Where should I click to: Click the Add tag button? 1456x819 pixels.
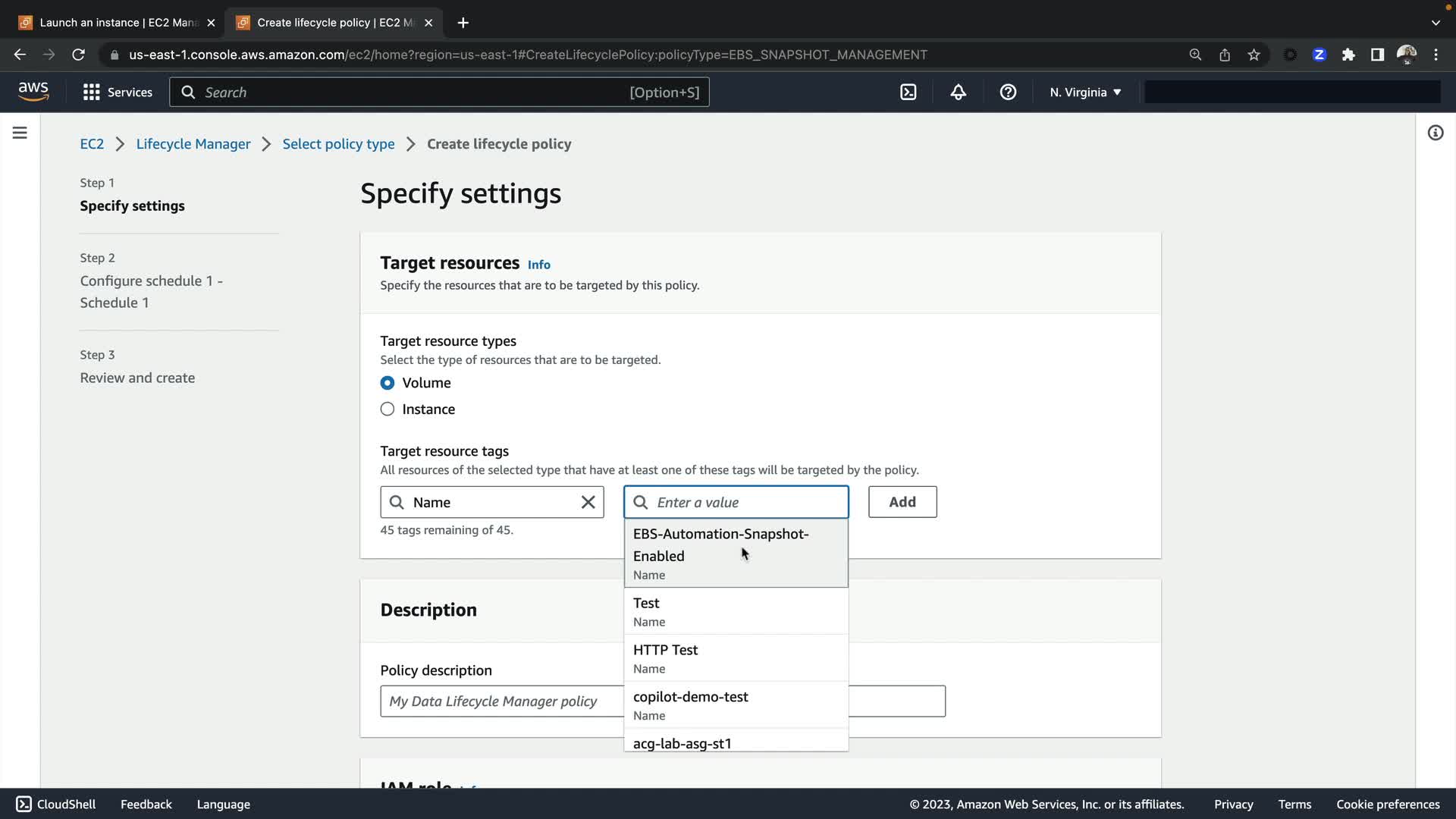click(902, 502)
